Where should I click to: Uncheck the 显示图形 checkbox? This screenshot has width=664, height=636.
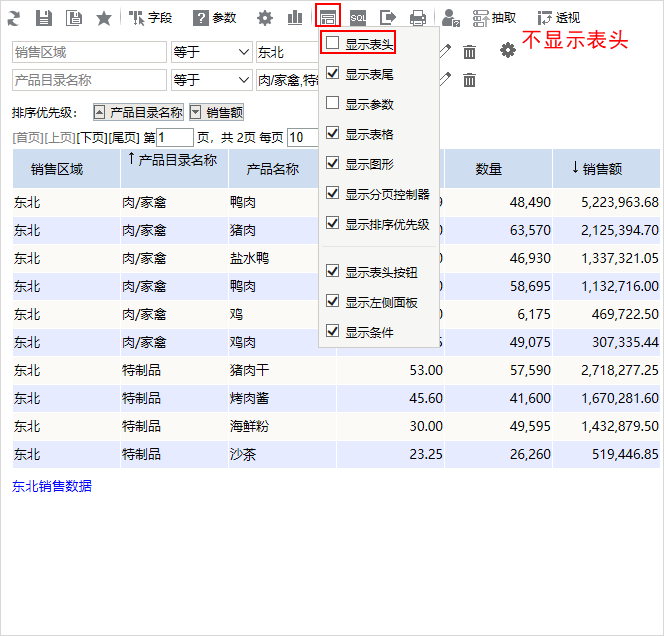(332, 163)
